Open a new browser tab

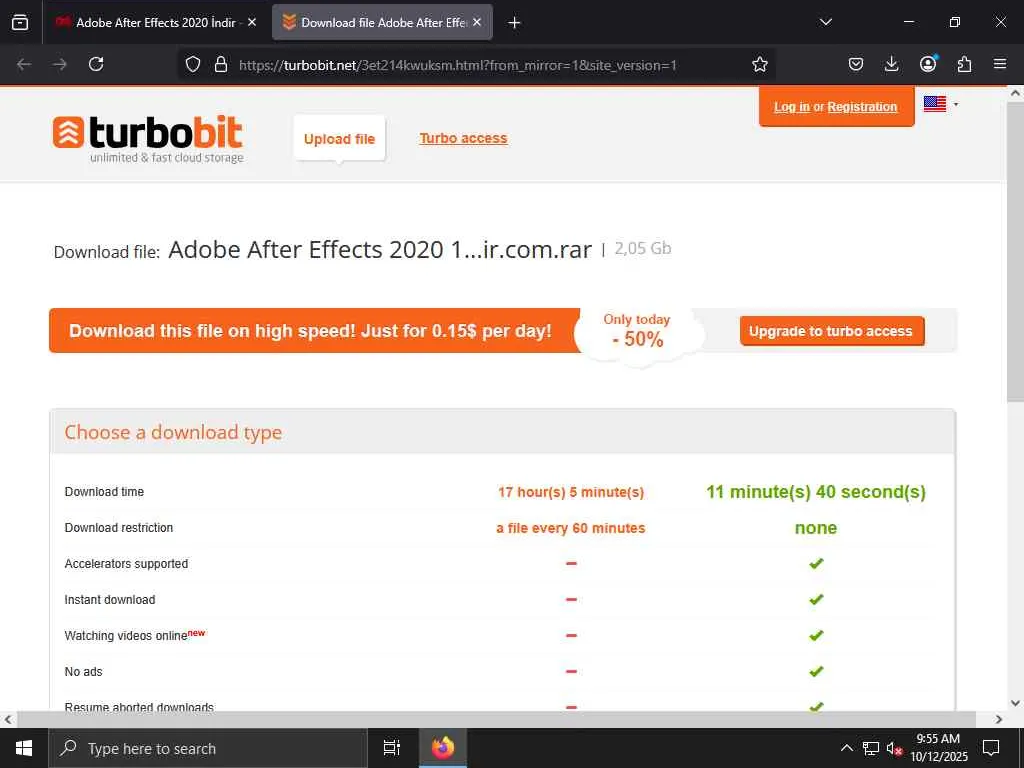514,23
